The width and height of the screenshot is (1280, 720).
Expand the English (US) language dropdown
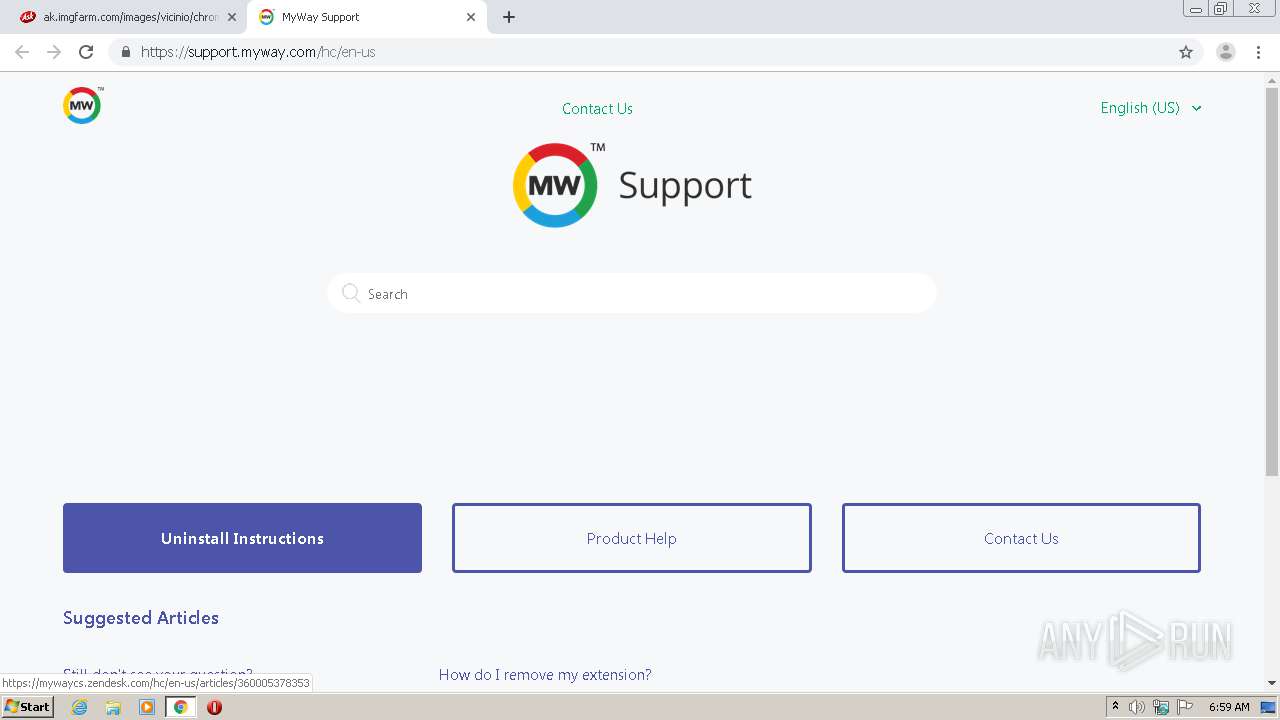coord(1151,108)
